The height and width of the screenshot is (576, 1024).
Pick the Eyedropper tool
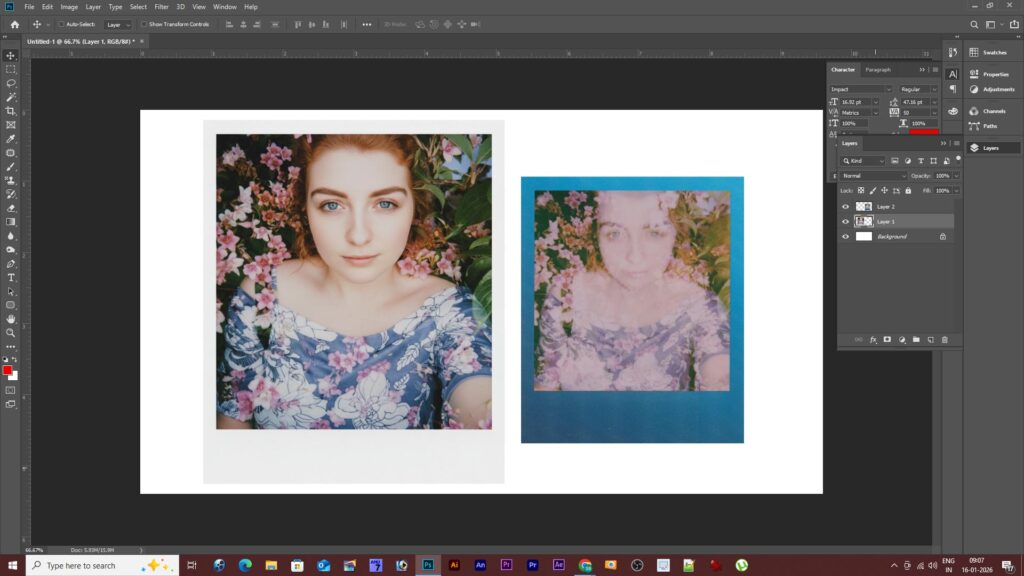[x=11, y=139]
